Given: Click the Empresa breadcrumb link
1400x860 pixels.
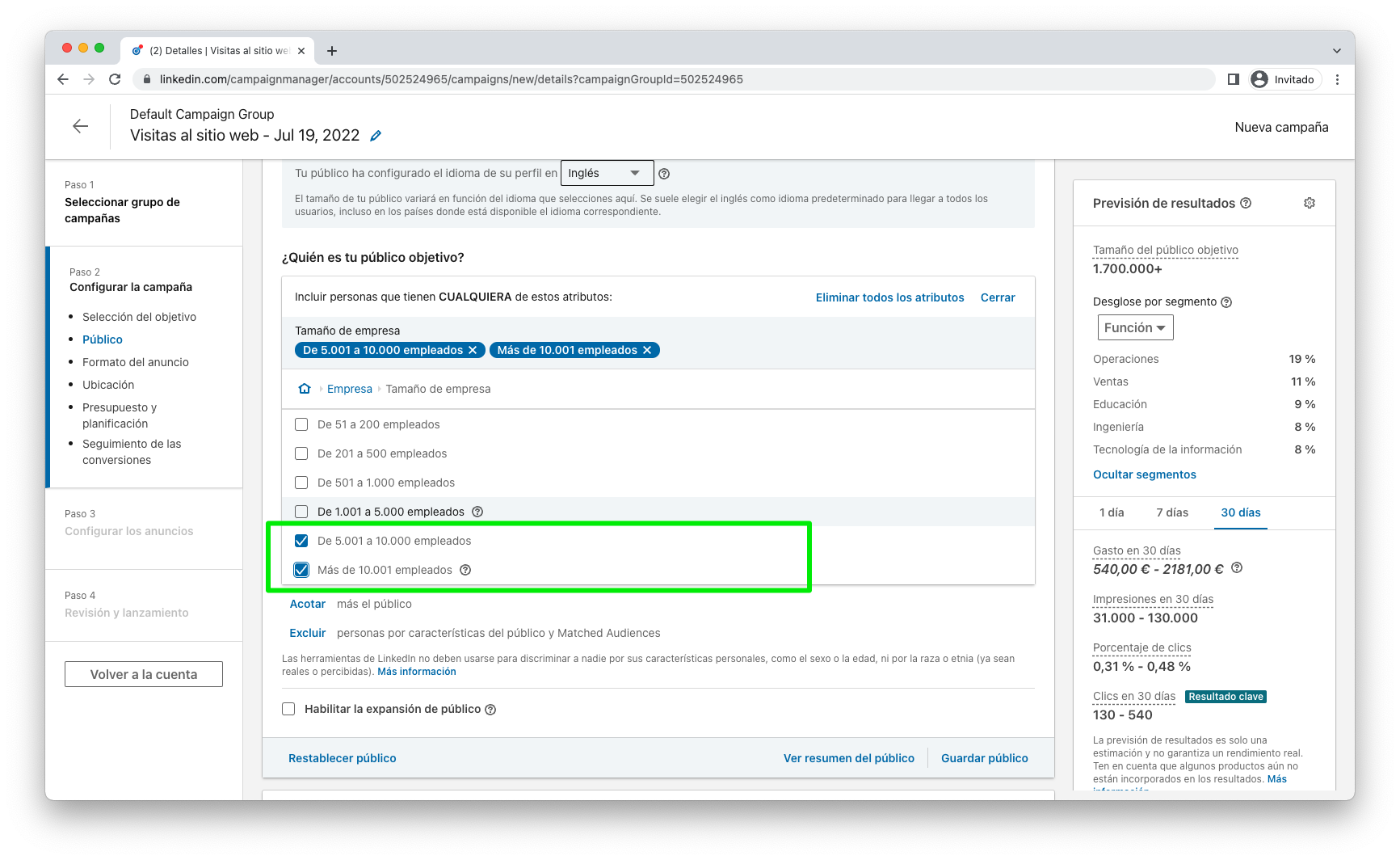Looking at the screenshot, I should point(350,389).
